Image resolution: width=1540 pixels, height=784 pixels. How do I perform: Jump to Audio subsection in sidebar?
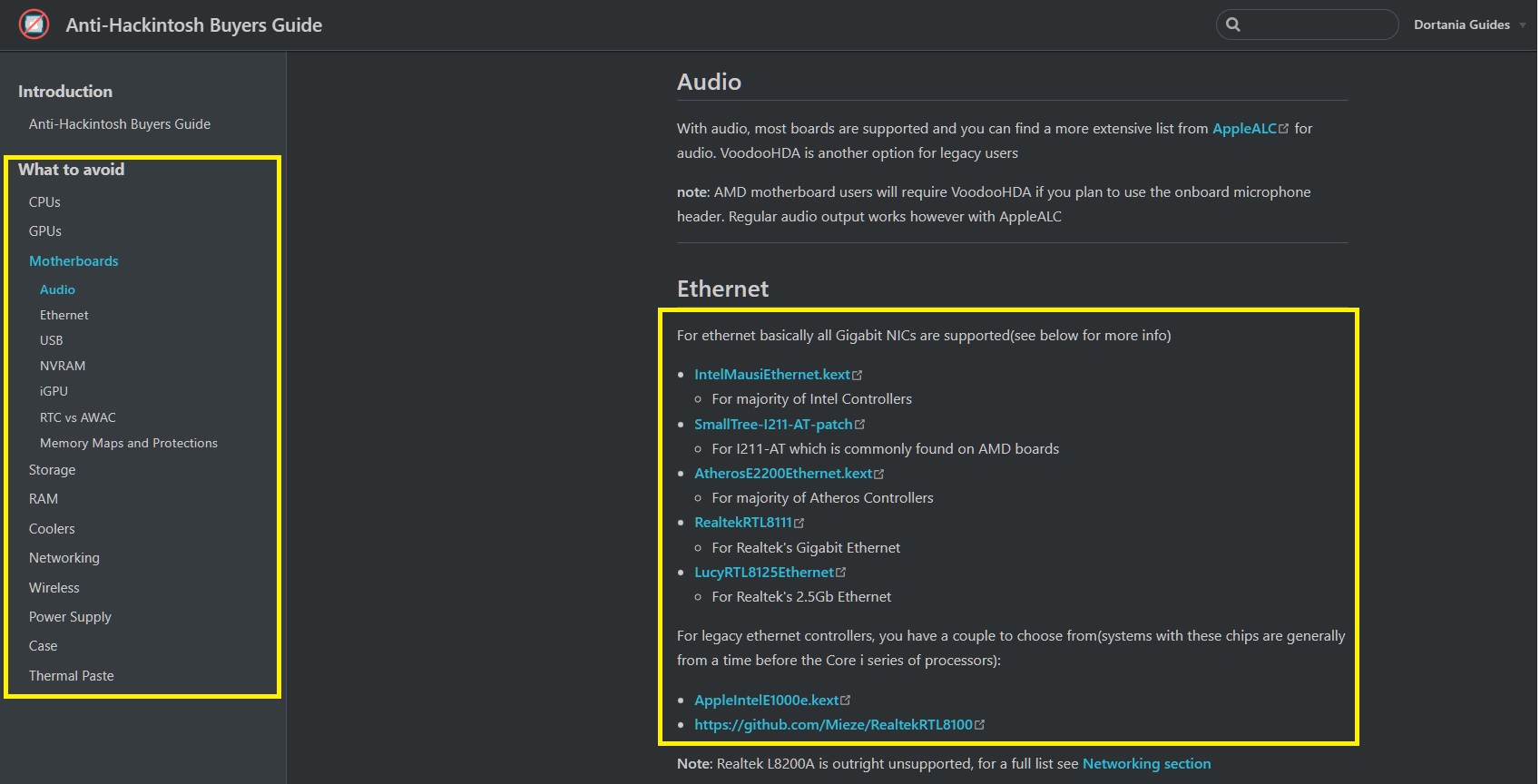57,289
